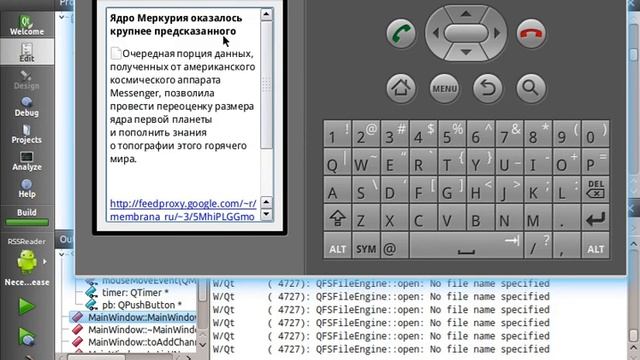Click the Enter return key
The height and width of the screenshot is (360, 640).
(596, 218)
